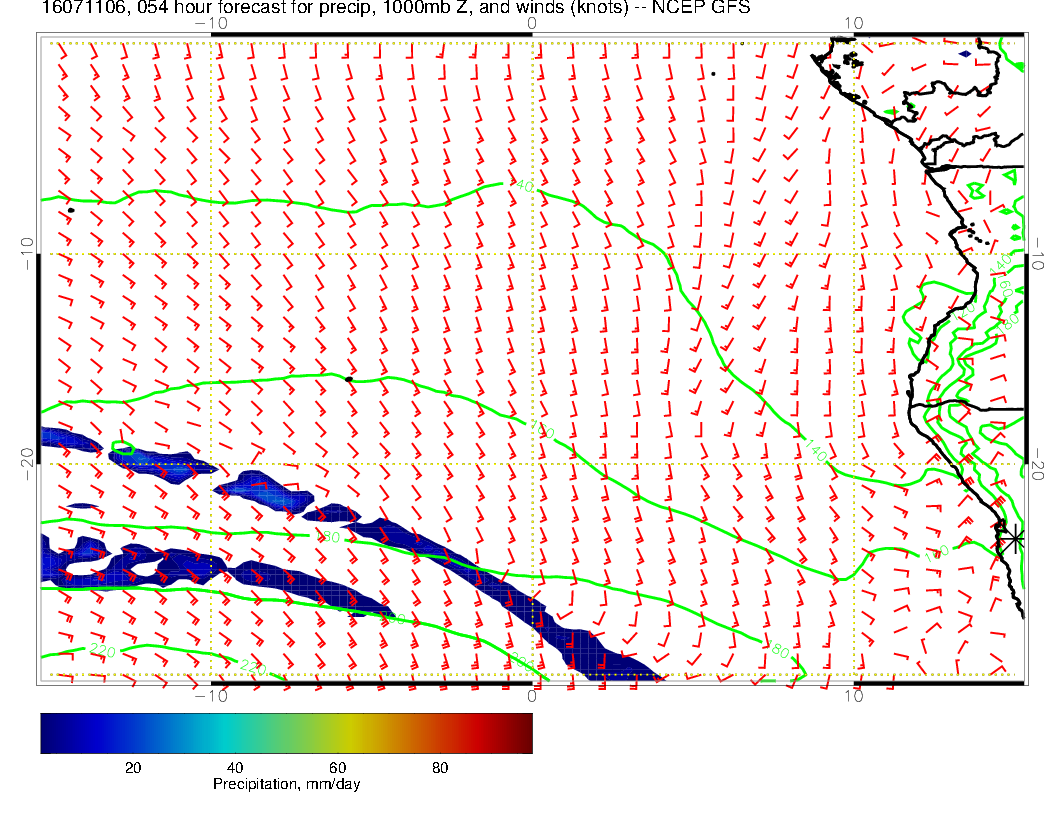Click the '20' tick on the colorbar
Screen dimensions: 1056x816
[131, 768]
